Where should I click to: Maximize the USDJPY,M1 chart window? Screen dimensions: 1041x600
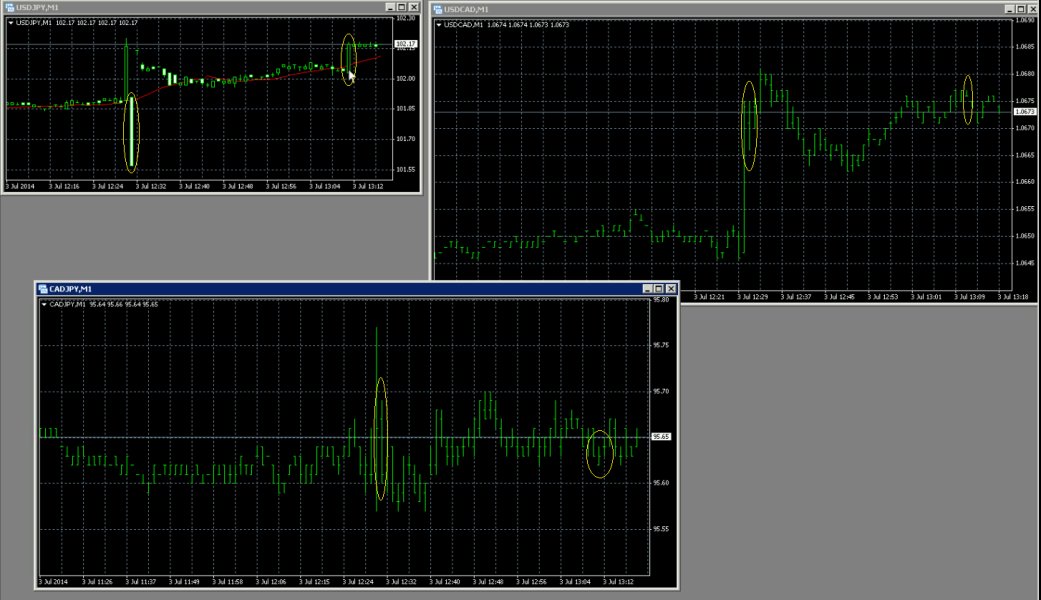[x=400, y=7]
